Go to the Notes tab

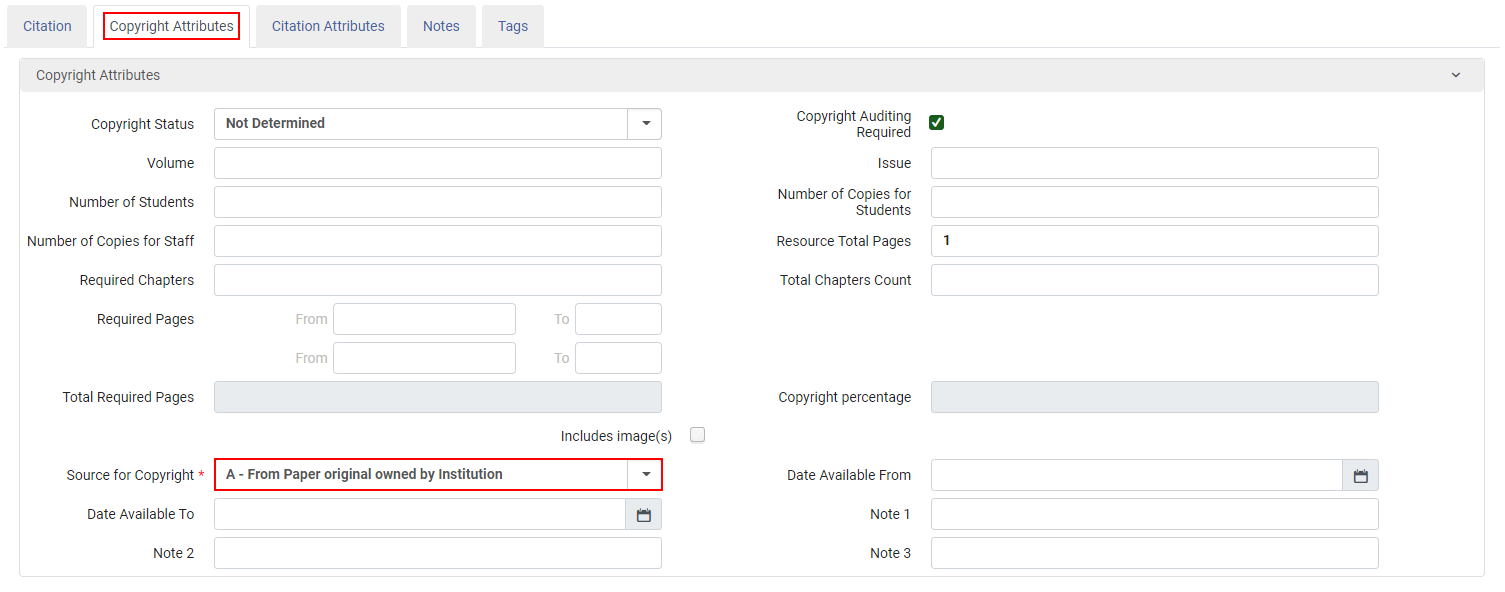441,26
